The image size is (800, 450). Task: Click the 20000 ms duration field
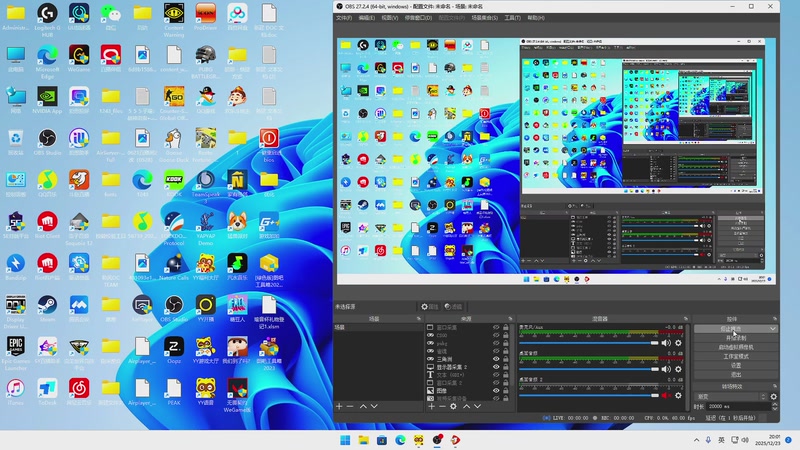[739, 406]
